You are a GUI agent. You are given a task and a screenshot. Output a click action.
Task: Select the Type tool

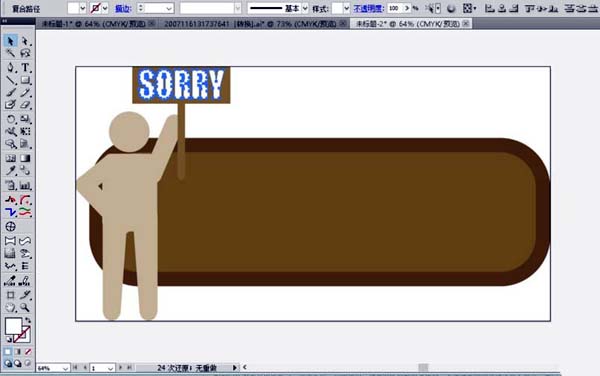click(25, 68)
